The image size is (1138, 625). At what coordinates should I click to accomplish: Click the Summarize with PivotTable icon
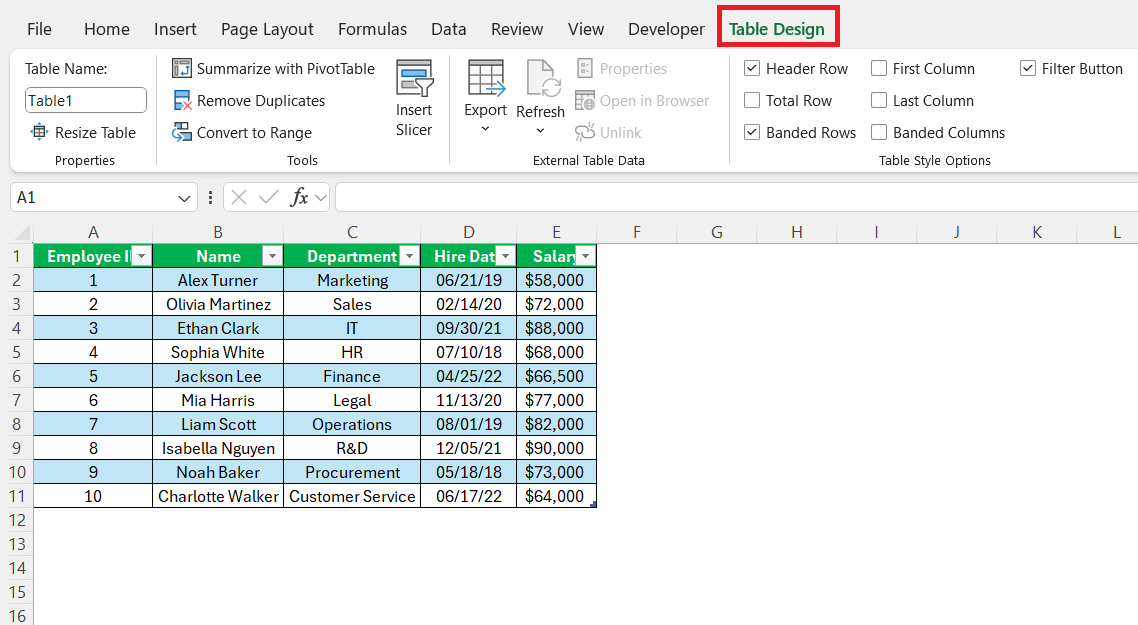tap(181, 68)
